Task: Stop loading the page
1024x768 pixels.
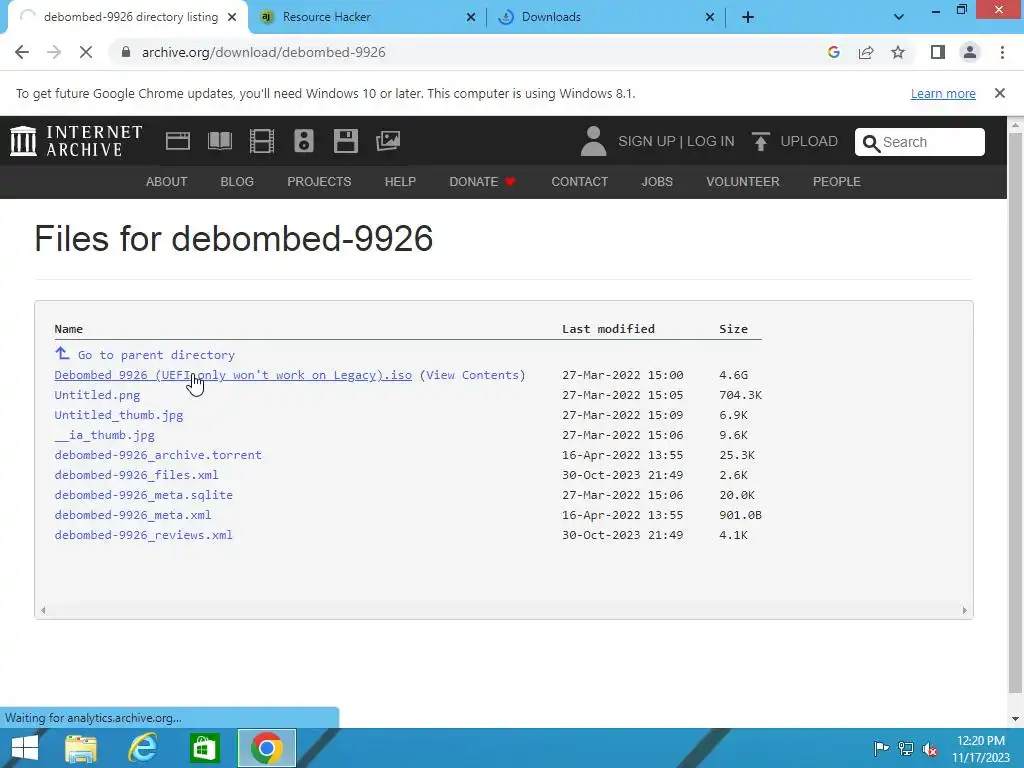Action: click(x=86, y=52)
